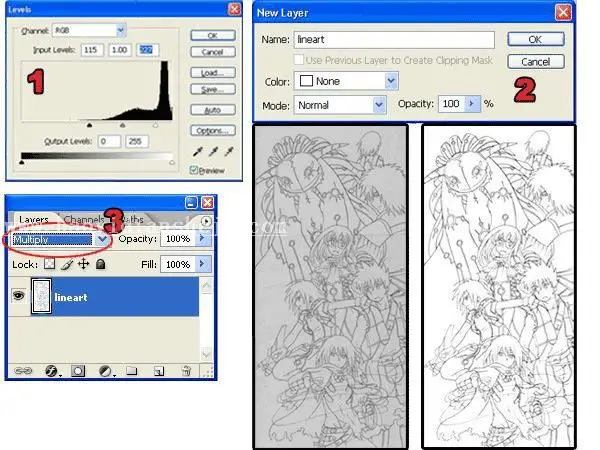Click the link layers chain icon
This screenshot has height=450, width=600.
click(x=23, y=370)
